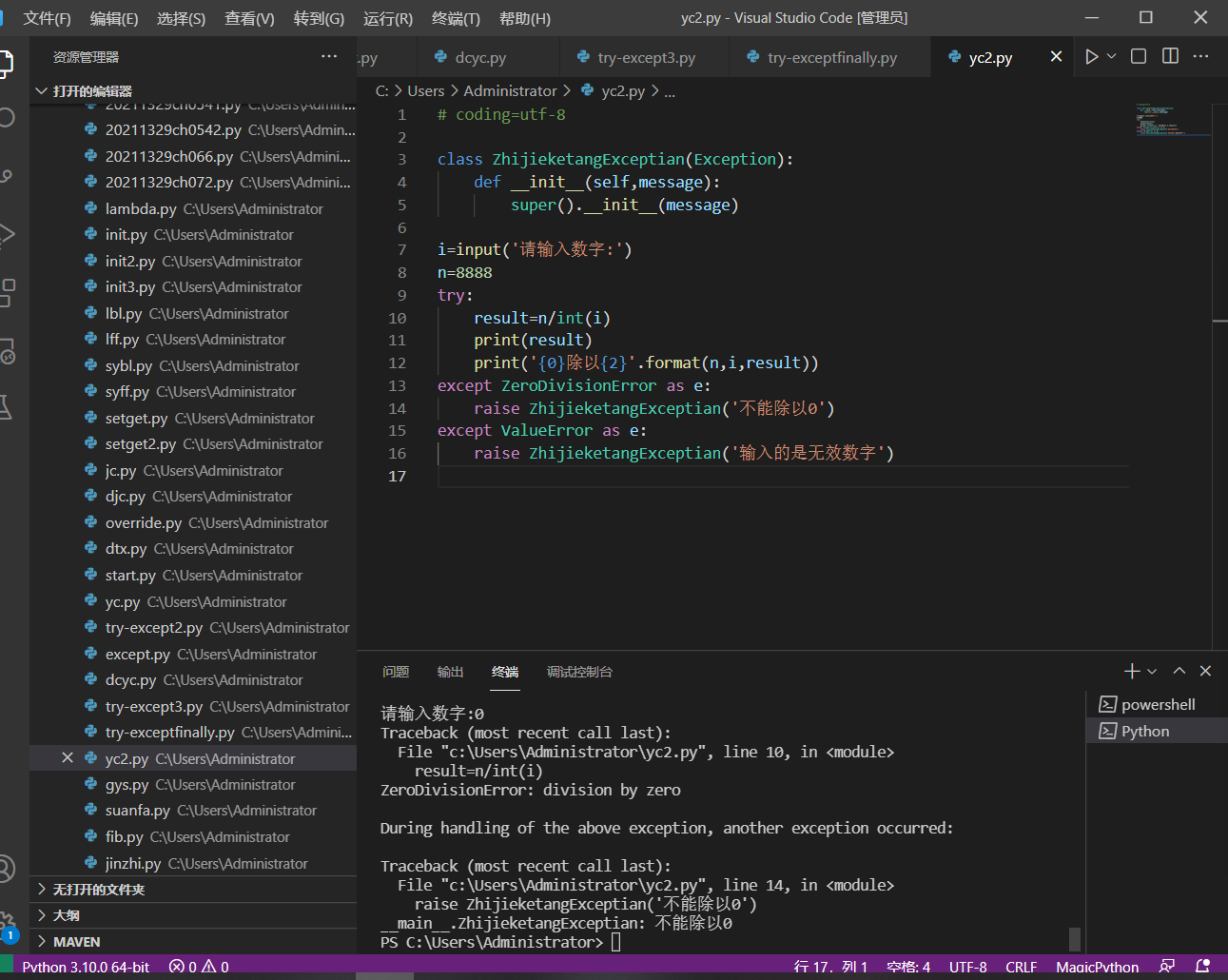Screen dimensions: 1228x980
Task: Open the 终端(T) menu
Action: 456,18
